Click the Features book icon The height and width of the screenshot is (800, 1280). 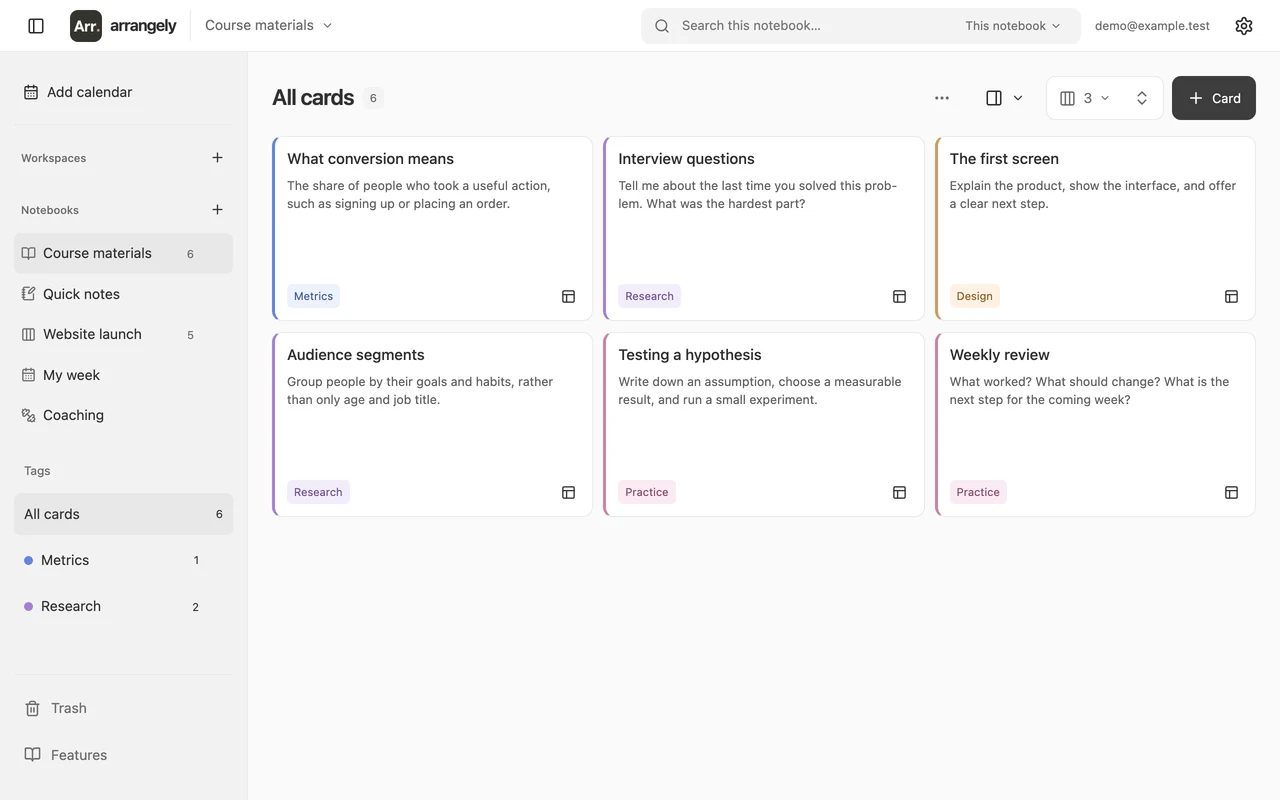(33, 755)
